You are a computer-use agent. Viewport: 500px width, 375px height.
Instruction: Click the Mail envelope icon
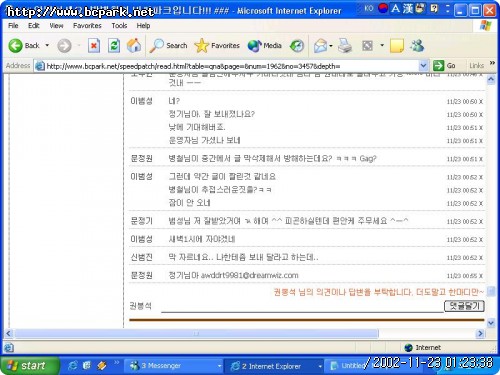pyautogui.click(x=320, y=46)
